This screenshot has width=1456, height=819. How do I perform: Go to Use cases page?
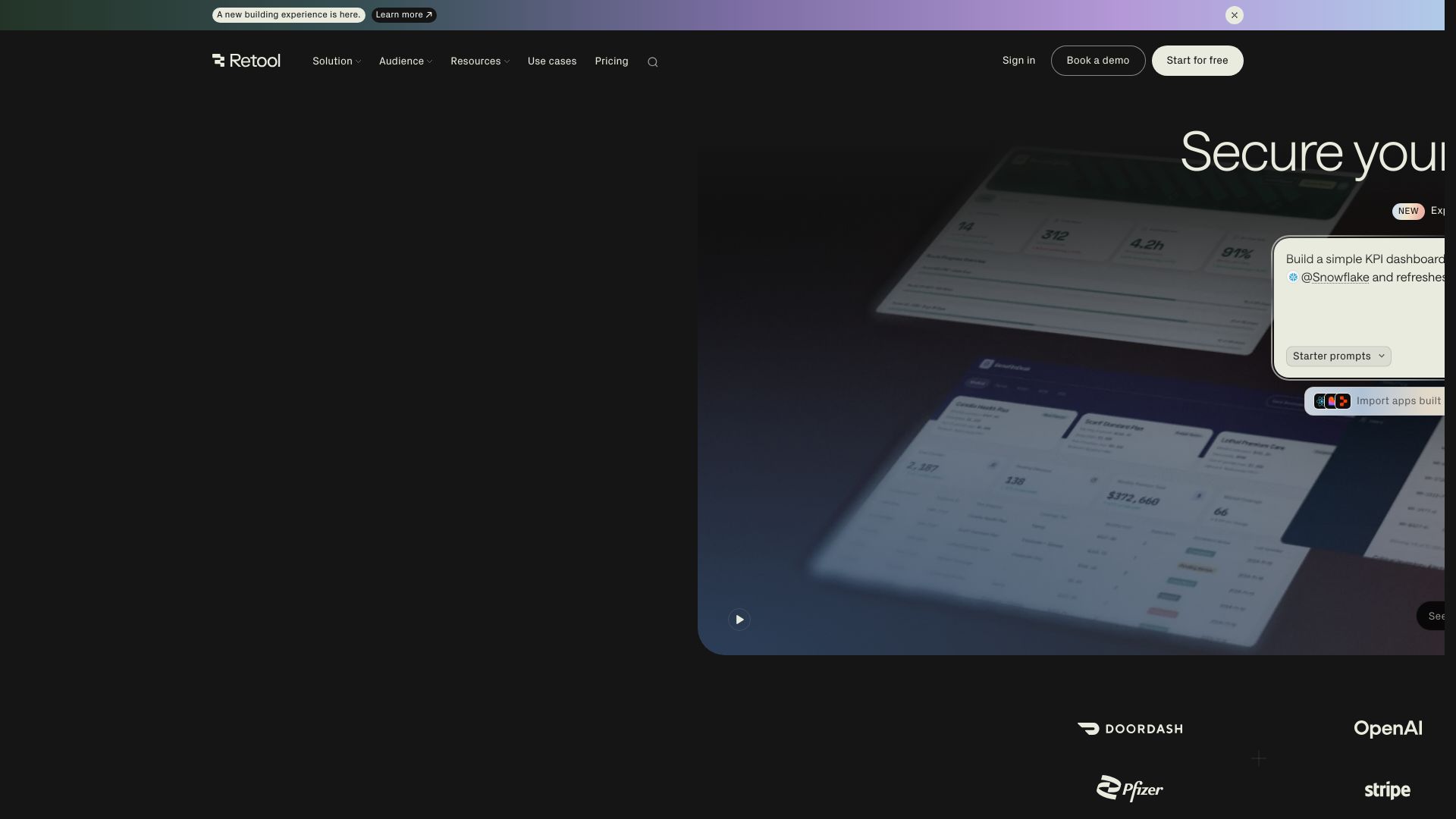552,61
